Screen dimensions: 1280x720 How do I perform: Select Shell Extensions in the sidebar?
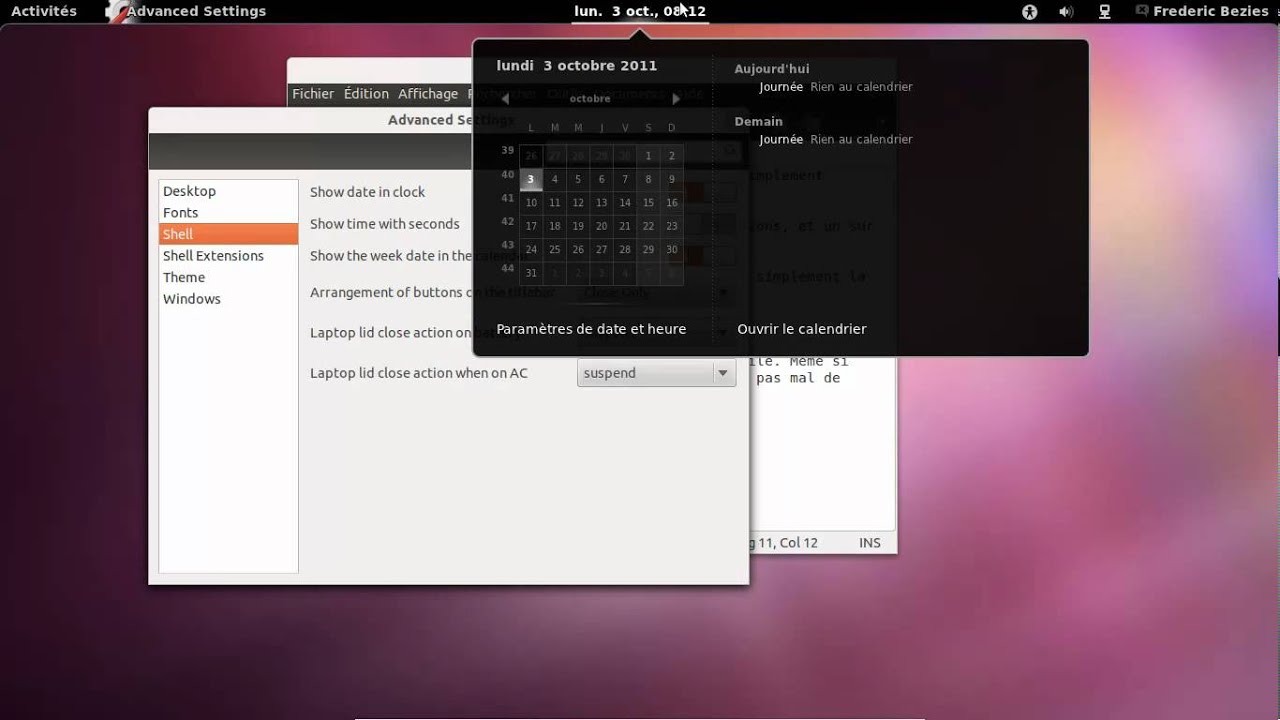pyautogui.click(x=228, y=256)
